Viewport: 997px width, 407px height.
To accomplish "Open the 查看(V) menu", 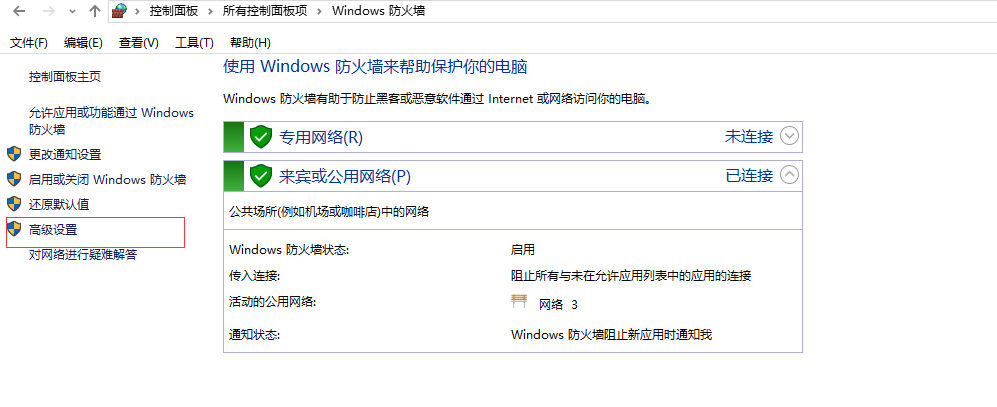I will [x=139, y=43].
